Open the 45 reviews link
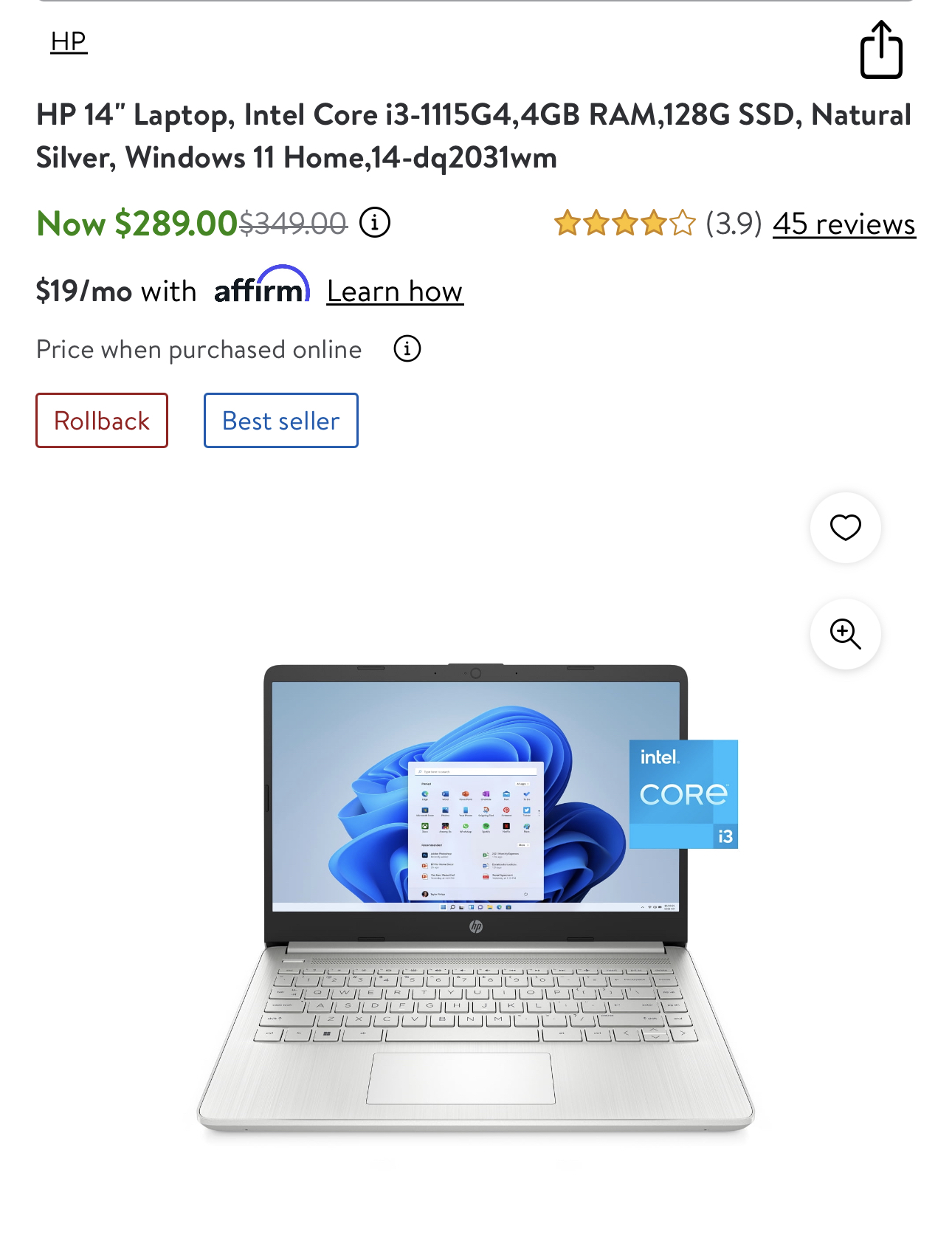Viewport: 952px width, 1243px height. [x=844, y=224]
